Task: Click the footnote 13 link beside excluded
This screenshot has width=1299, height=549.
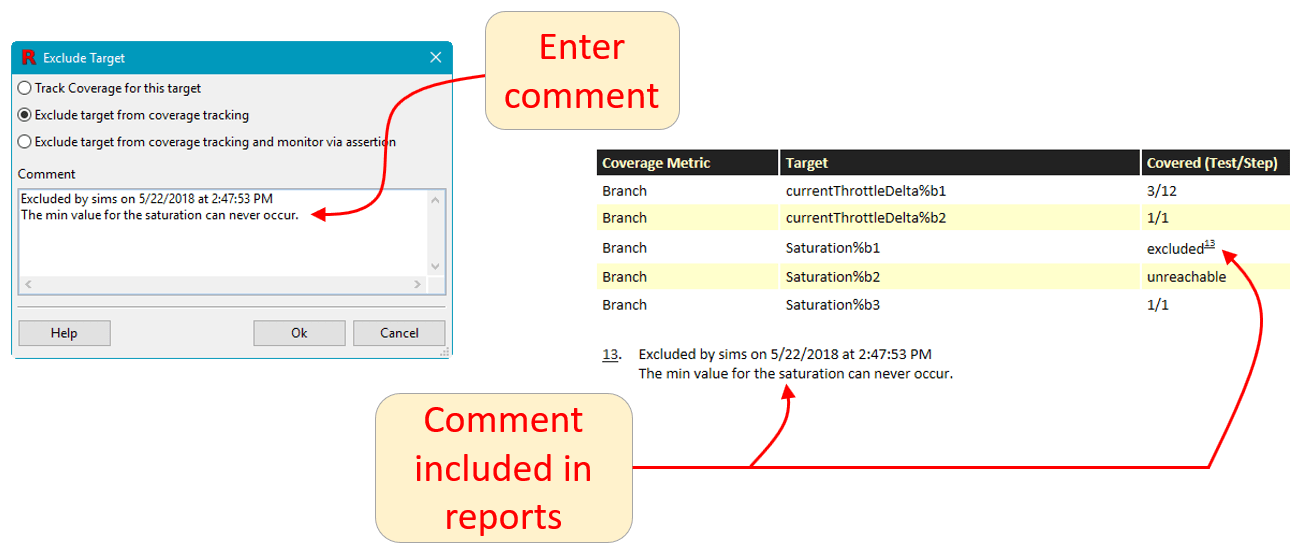Action: (x=1209, y=243)
